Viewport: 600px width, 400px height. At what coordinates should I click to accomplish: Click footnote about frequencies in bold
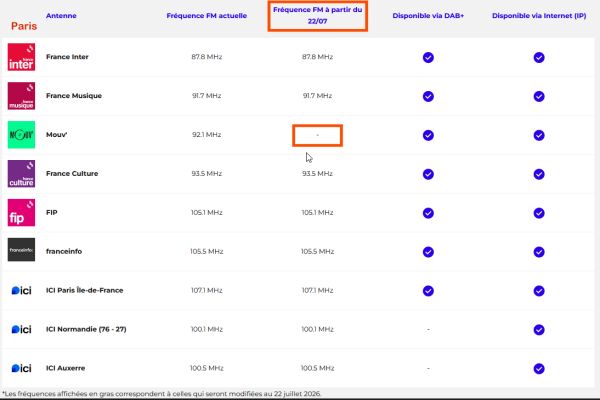[162, 393]
